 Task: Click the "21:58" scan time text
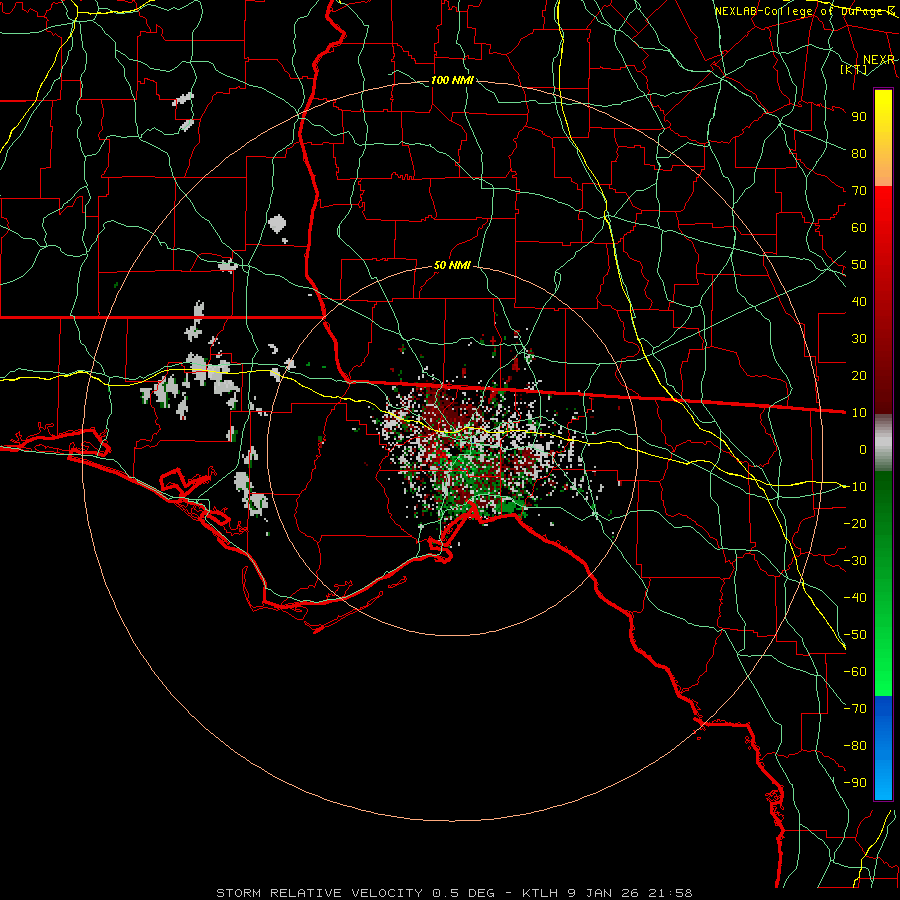coord(670,893)
